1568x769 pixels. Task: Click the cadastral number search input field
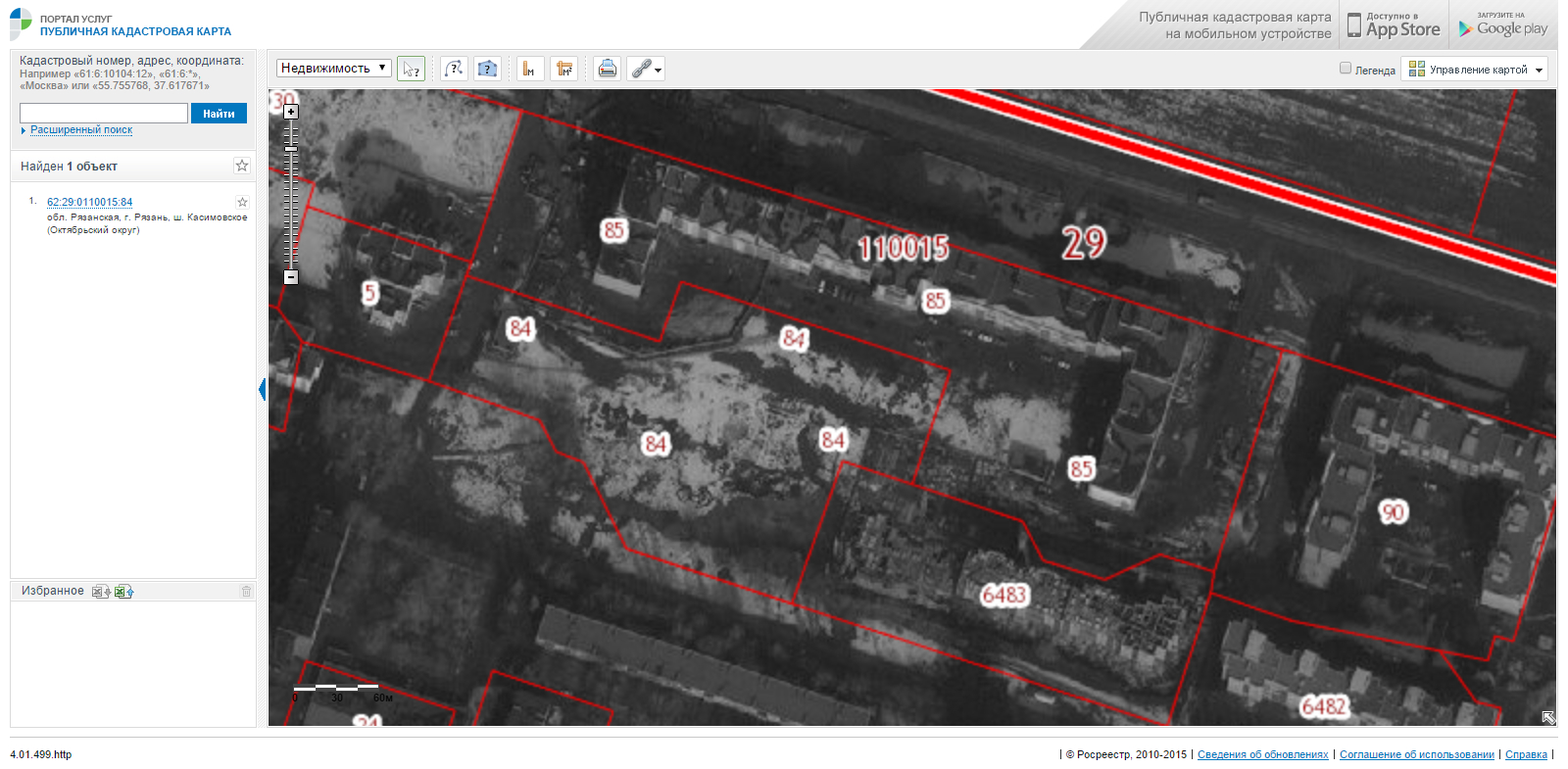point(104,114)
